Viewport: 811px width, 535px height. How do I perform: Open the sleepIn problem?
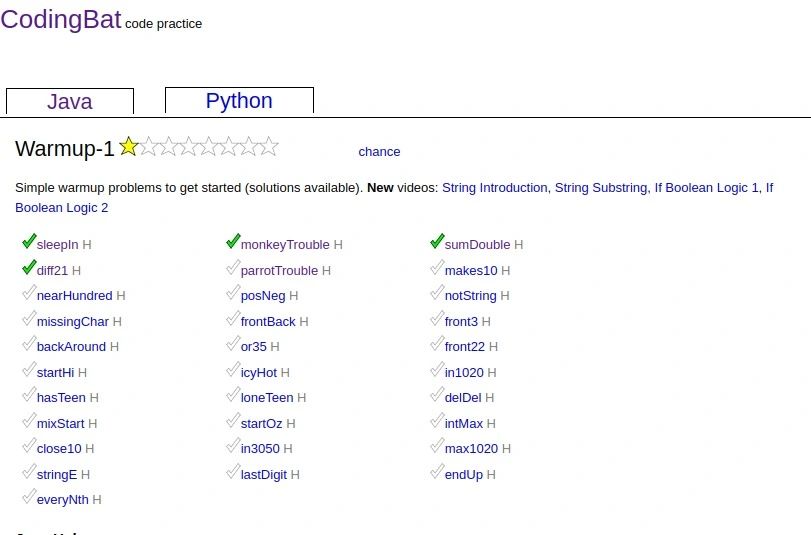pyautogui.click(x=57, y=245)
